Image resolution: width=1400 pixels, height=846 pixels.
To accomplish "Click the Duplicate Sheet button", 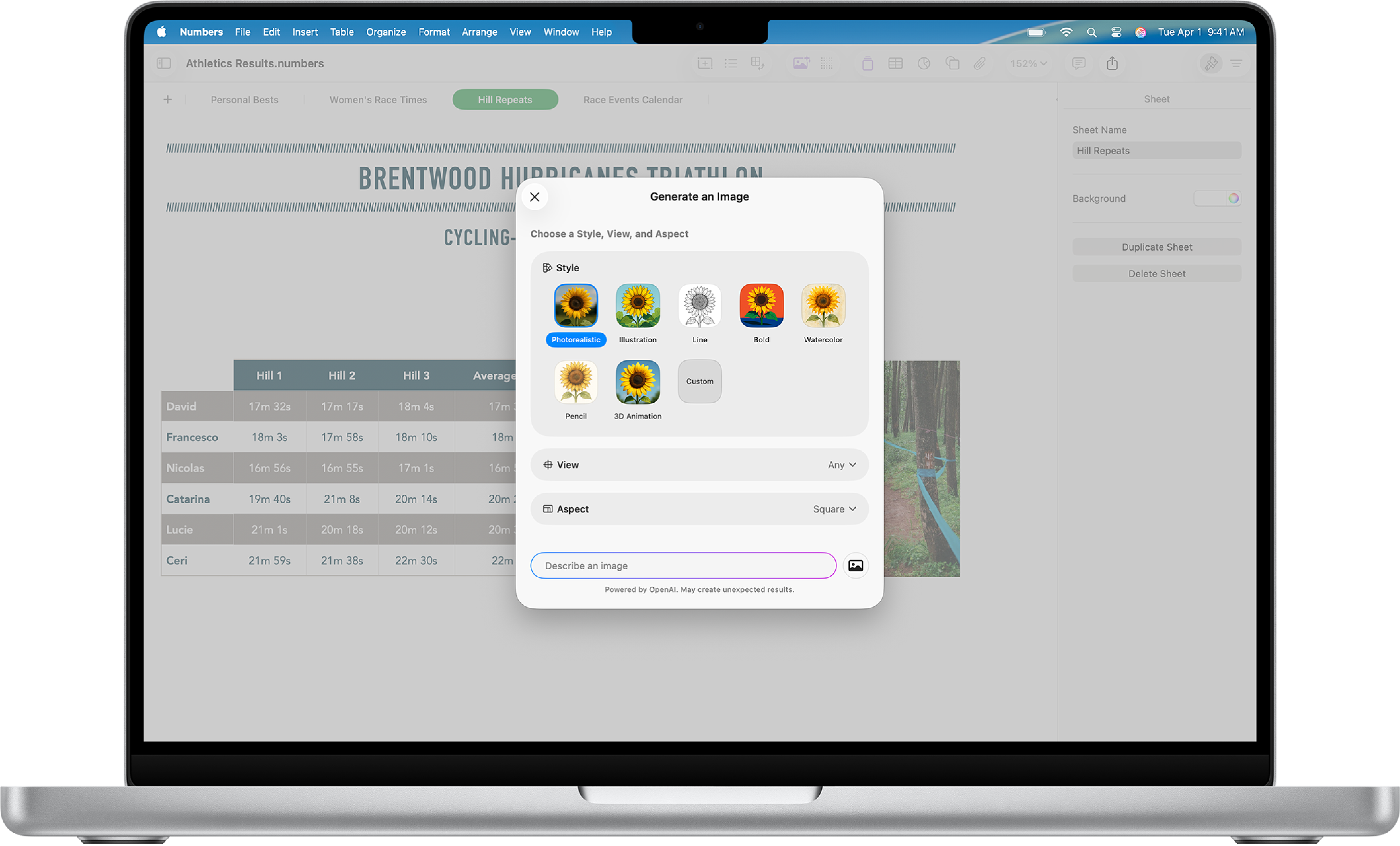I will pyautogui.click(x=1156, y=247).
